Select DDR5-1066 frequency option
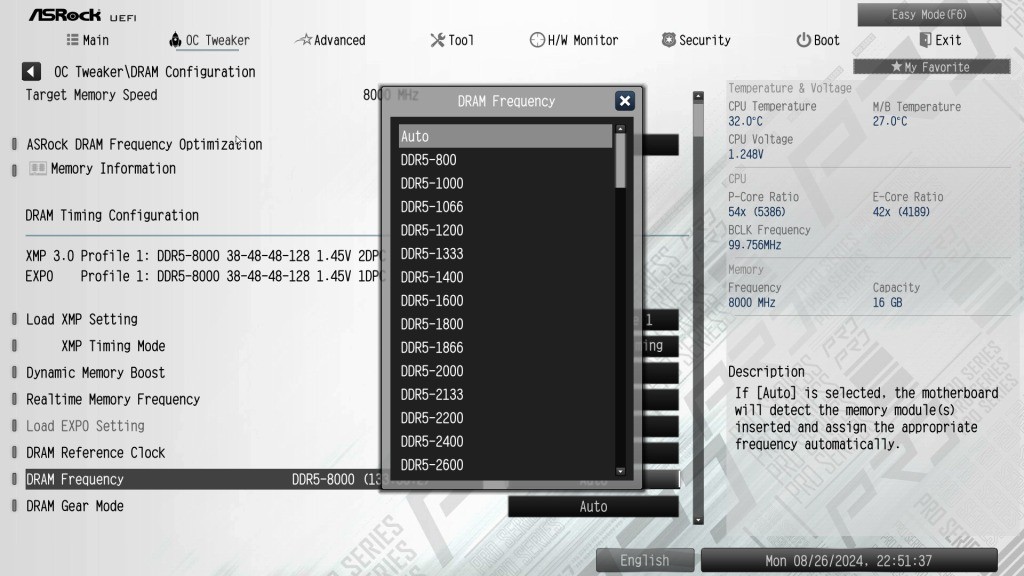Viewport: 1024px width, 576px height. pos(505,207)
